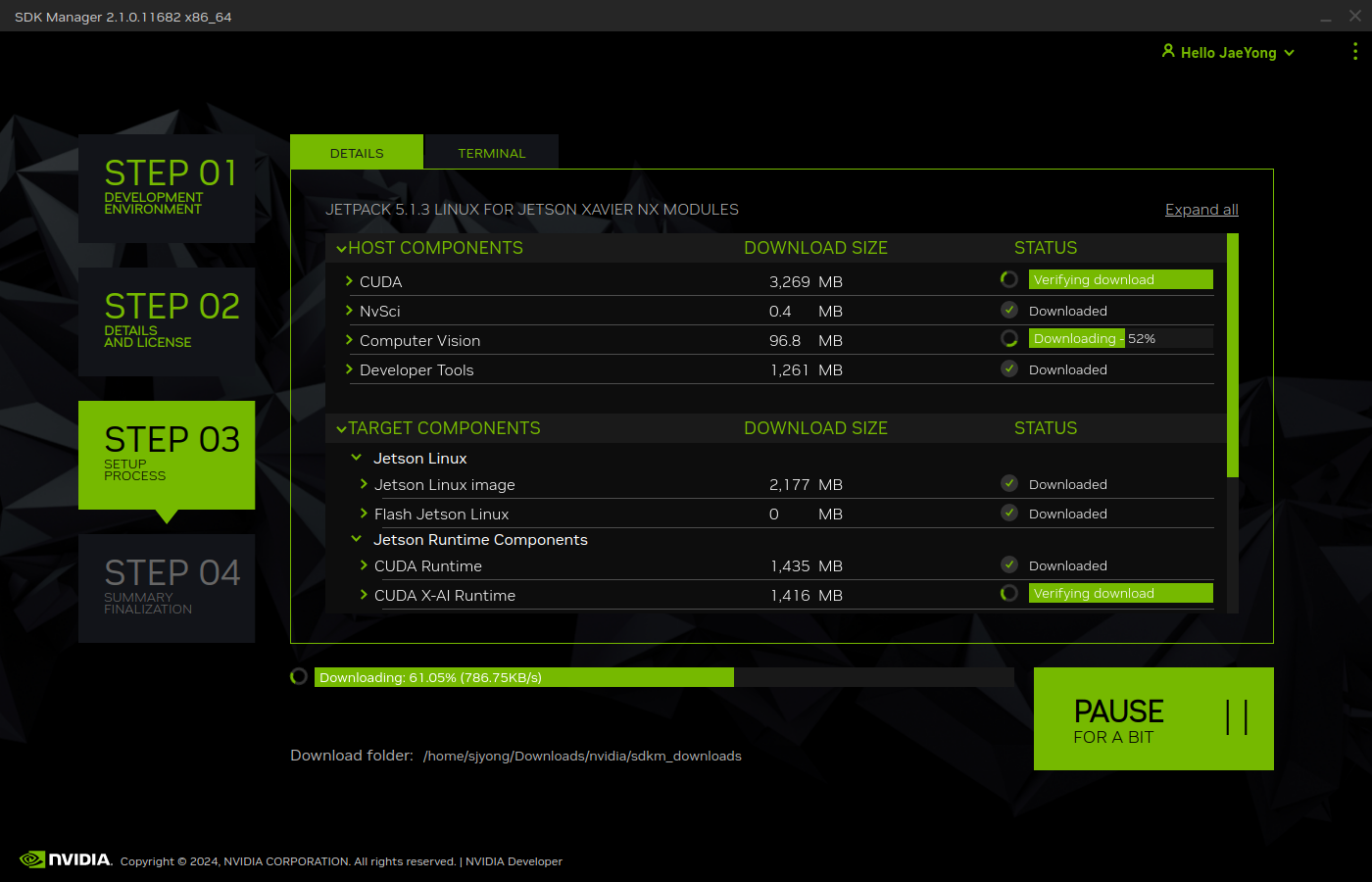Expand the Jetson Linux image row

click(364, 484)
